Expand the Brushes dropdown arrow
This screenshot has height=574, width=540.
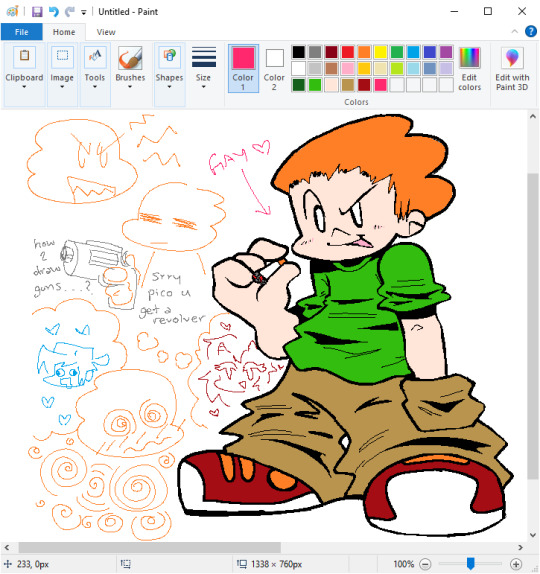[x=130, y=87]
